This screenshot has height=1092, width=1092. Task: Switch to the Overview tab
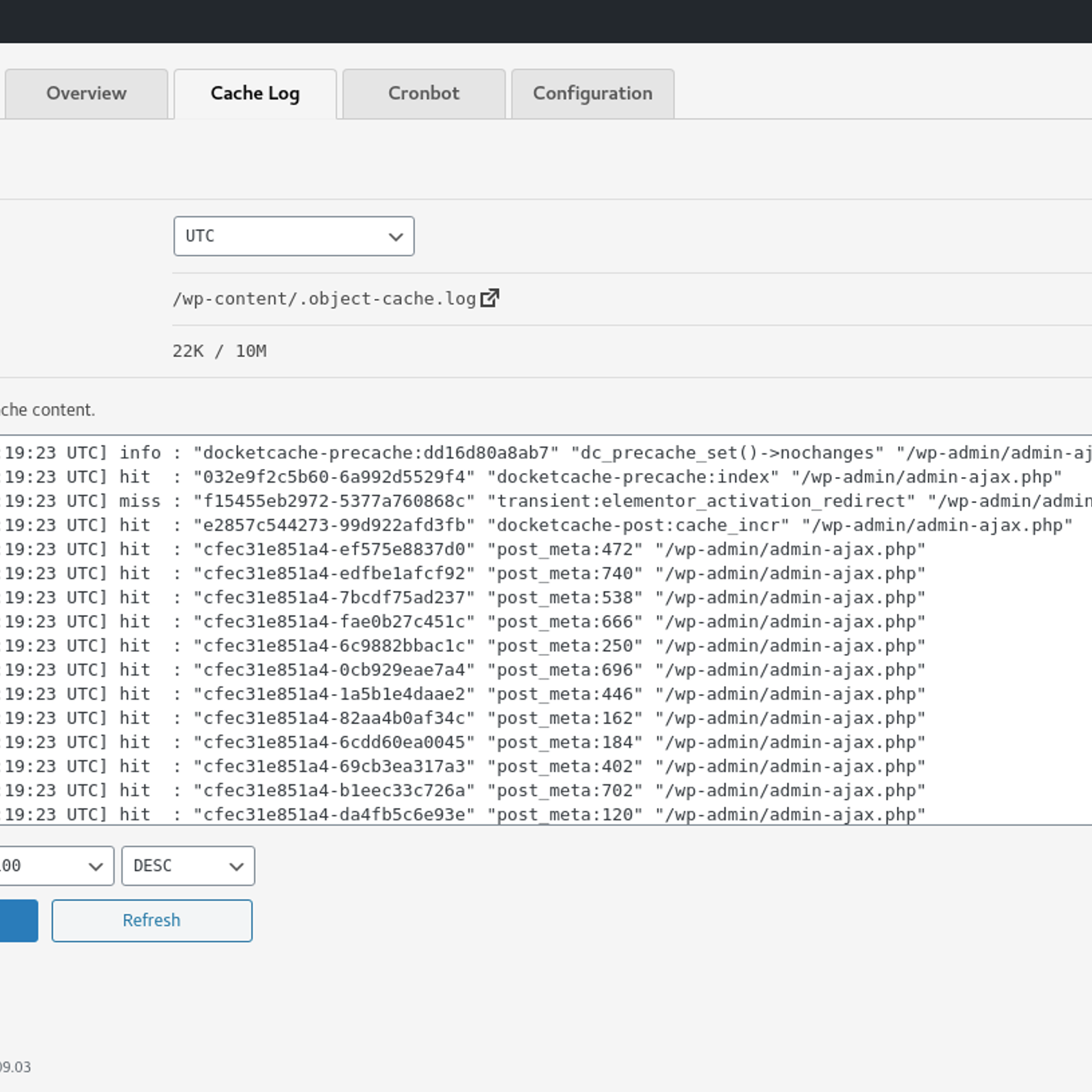pos(86,94)
